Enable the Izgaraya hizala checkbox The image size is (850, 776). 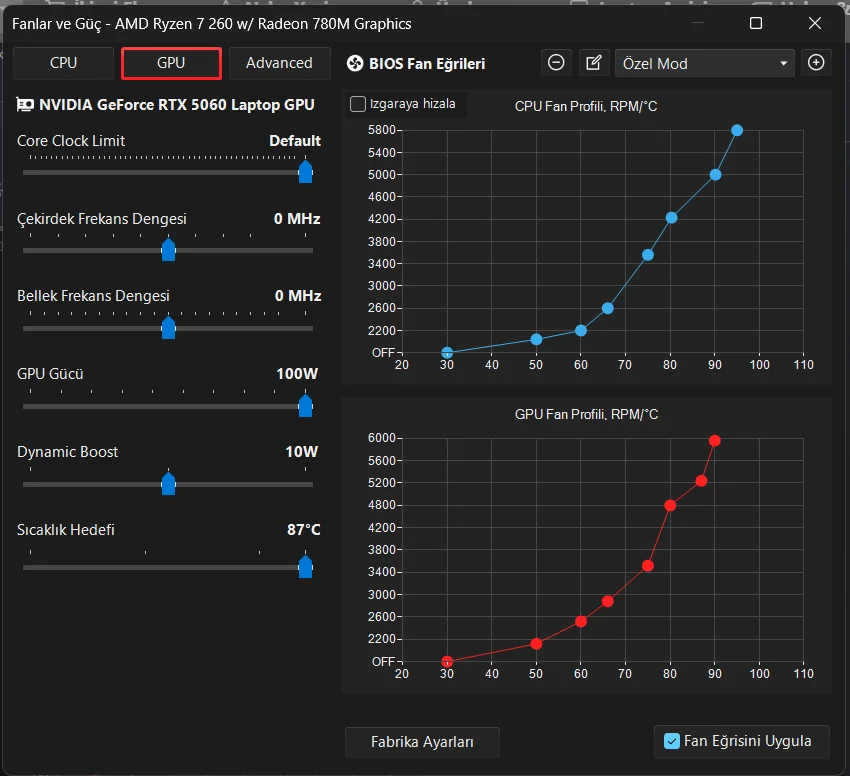click(x=358, y=104)
